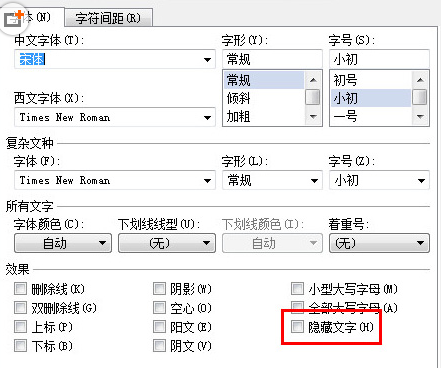Toggle the 阴影(W) effect checkbox

pos(159,289)
